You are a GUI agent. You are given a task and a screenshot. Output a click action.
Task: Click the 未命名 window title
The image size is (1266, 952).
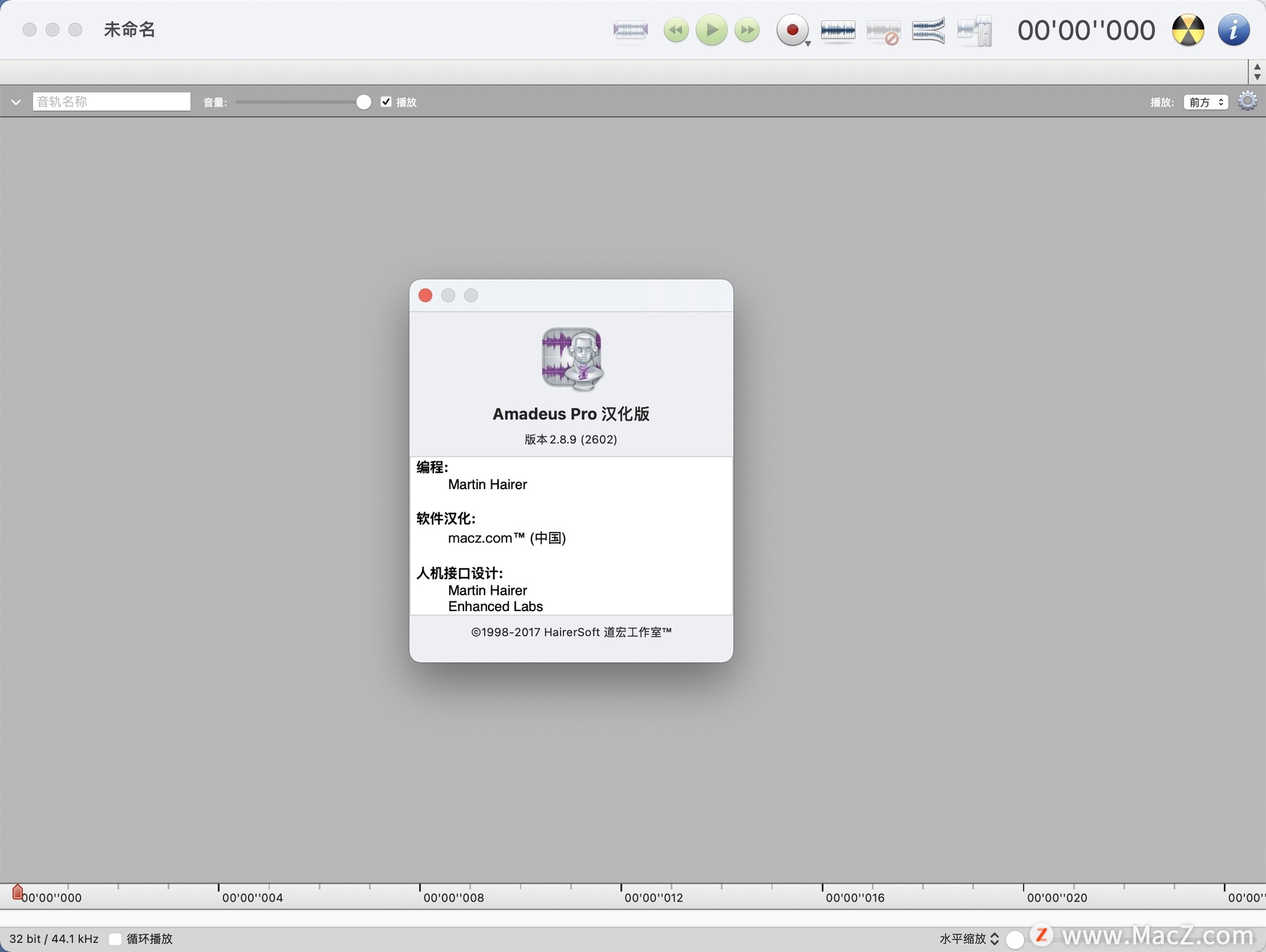pyautogui.click(x=129, y=30)
